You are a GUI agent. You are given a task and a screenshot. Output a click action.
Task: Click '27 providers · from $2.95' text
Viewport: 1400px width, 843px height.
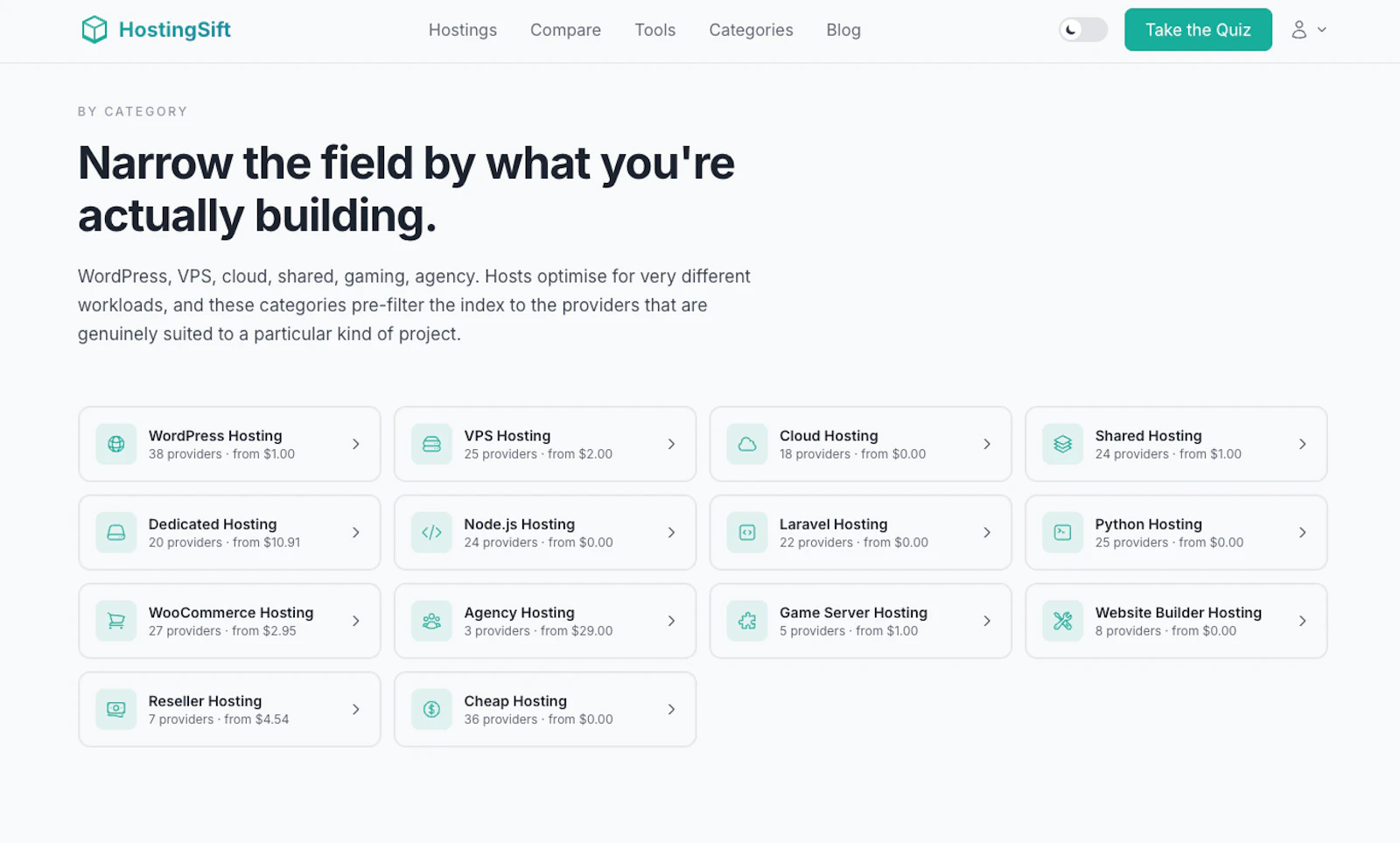[222, 630]
